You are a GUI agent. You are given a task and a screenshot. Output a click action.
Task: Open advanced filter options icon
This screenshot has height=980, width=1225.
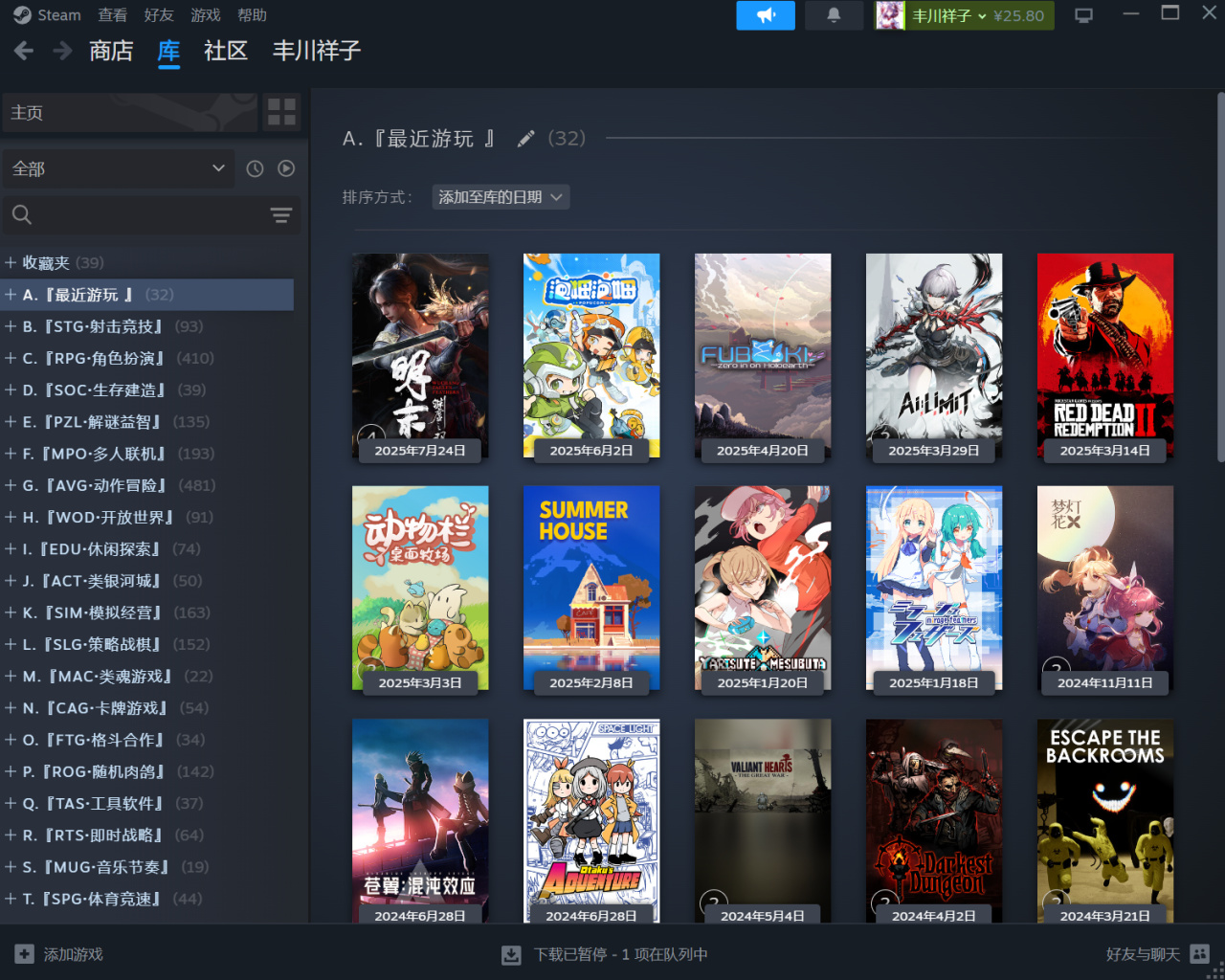point(280,215)
